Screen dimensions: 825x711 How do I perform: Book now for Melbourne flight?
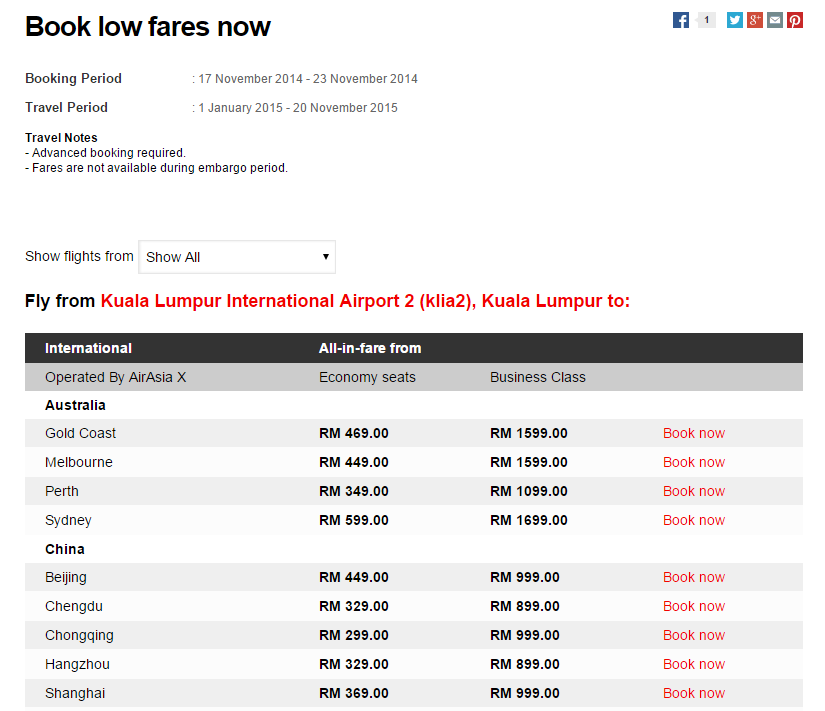(x=693, y=462)
